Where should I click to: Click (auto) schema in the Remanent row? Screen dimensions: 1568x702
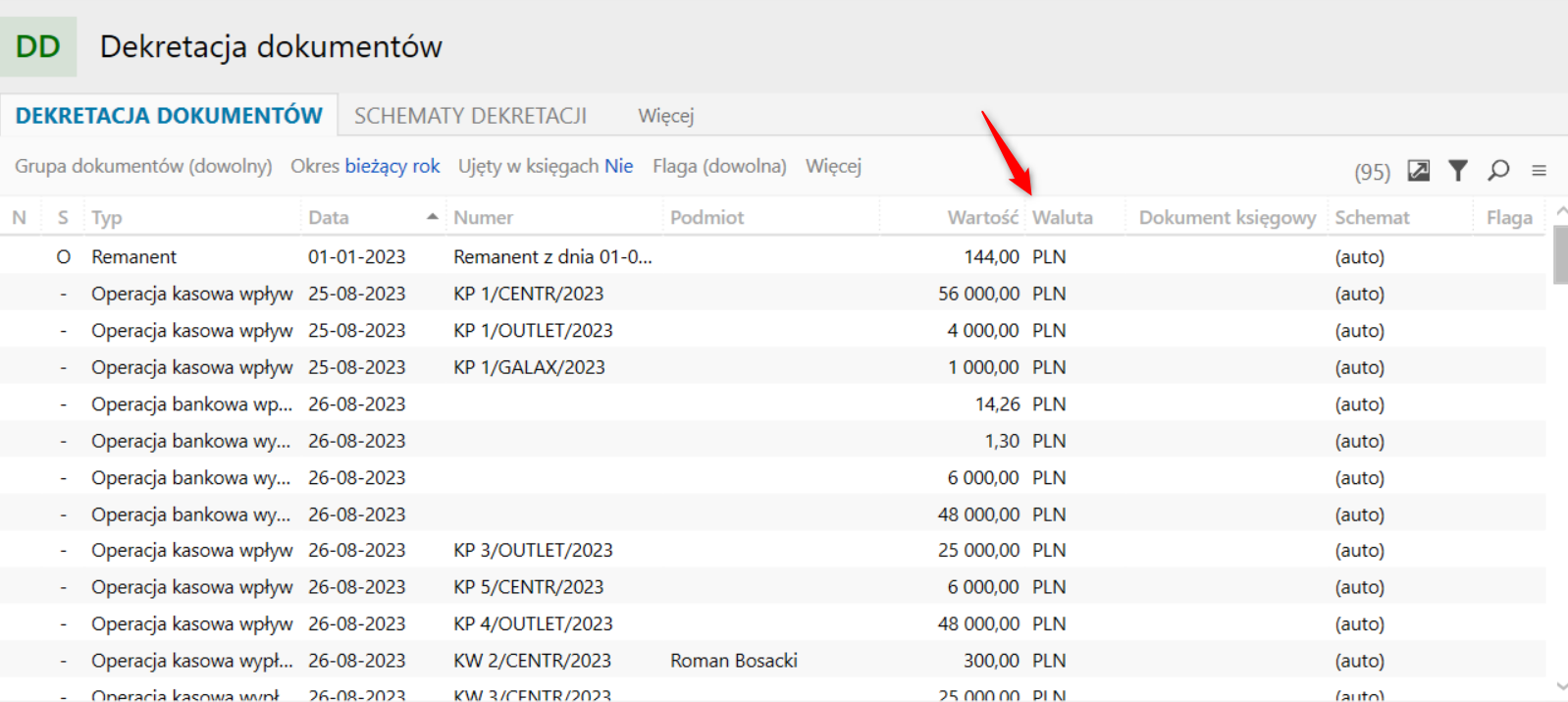tap(1360, 257)
